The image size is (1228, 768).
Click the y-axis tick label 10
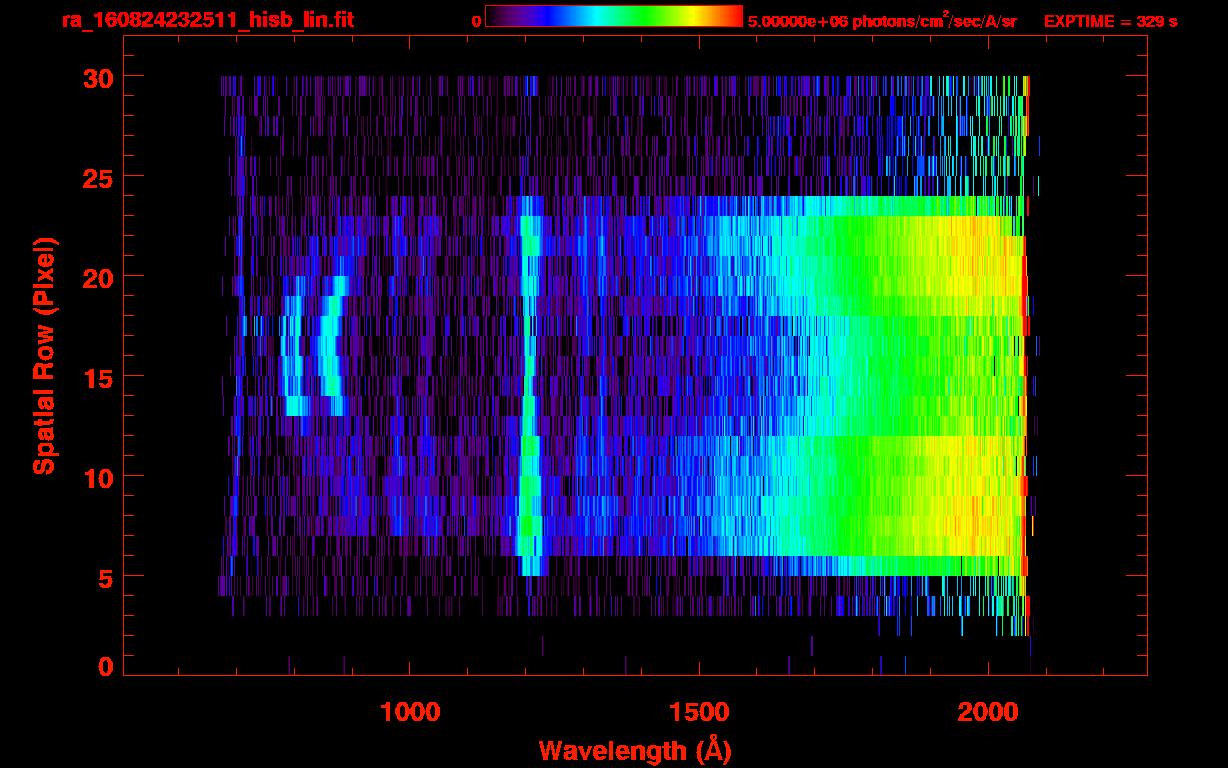[x=98, y=477]
